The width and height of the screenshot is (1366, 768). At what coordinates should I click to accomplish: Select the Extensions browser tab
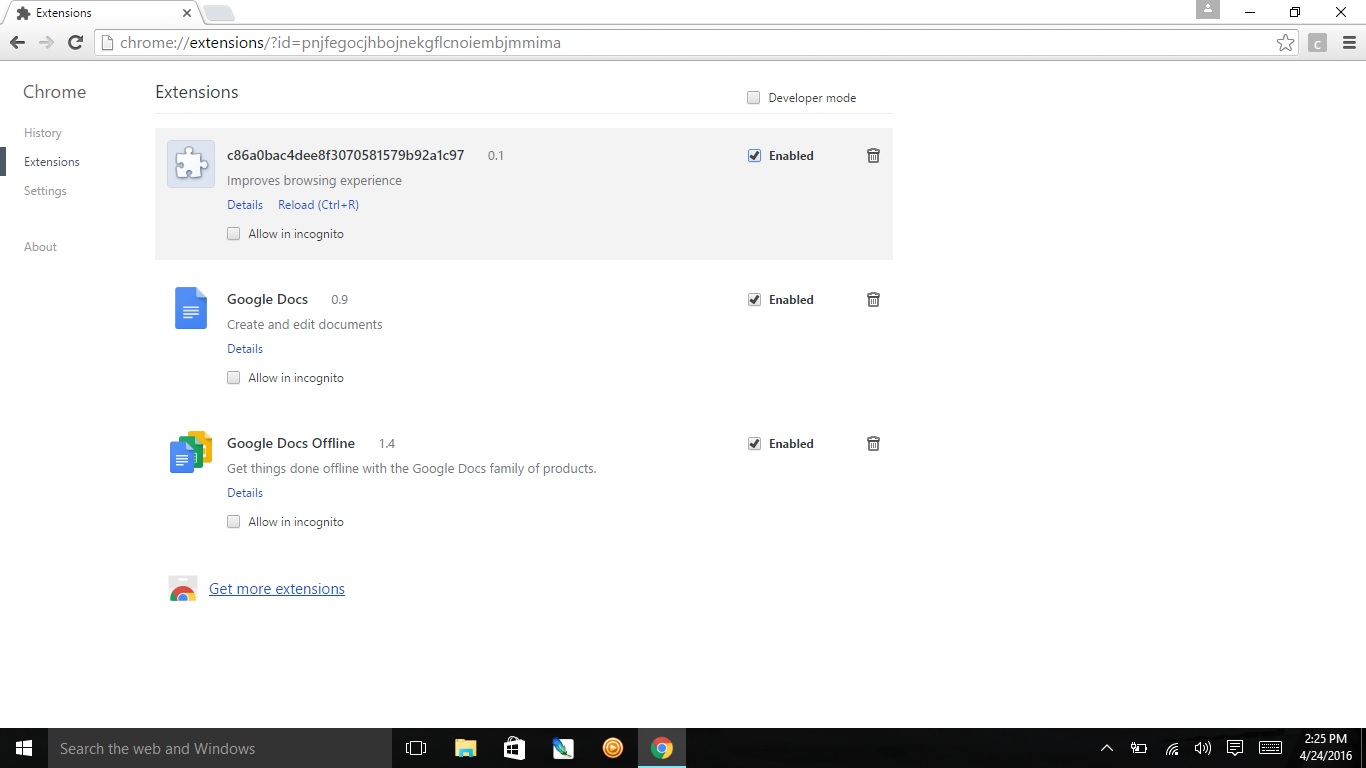click(100, 13)
